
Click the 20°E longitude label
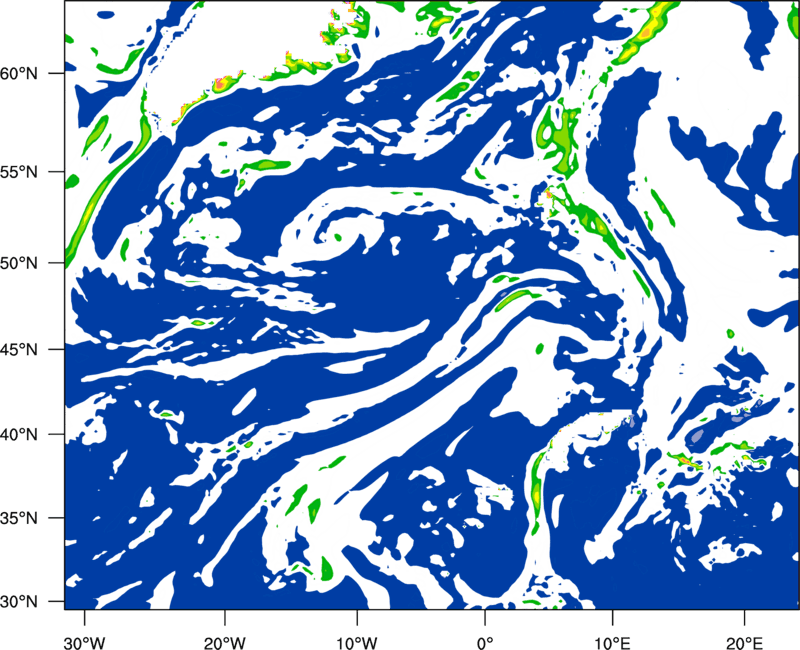743,643
